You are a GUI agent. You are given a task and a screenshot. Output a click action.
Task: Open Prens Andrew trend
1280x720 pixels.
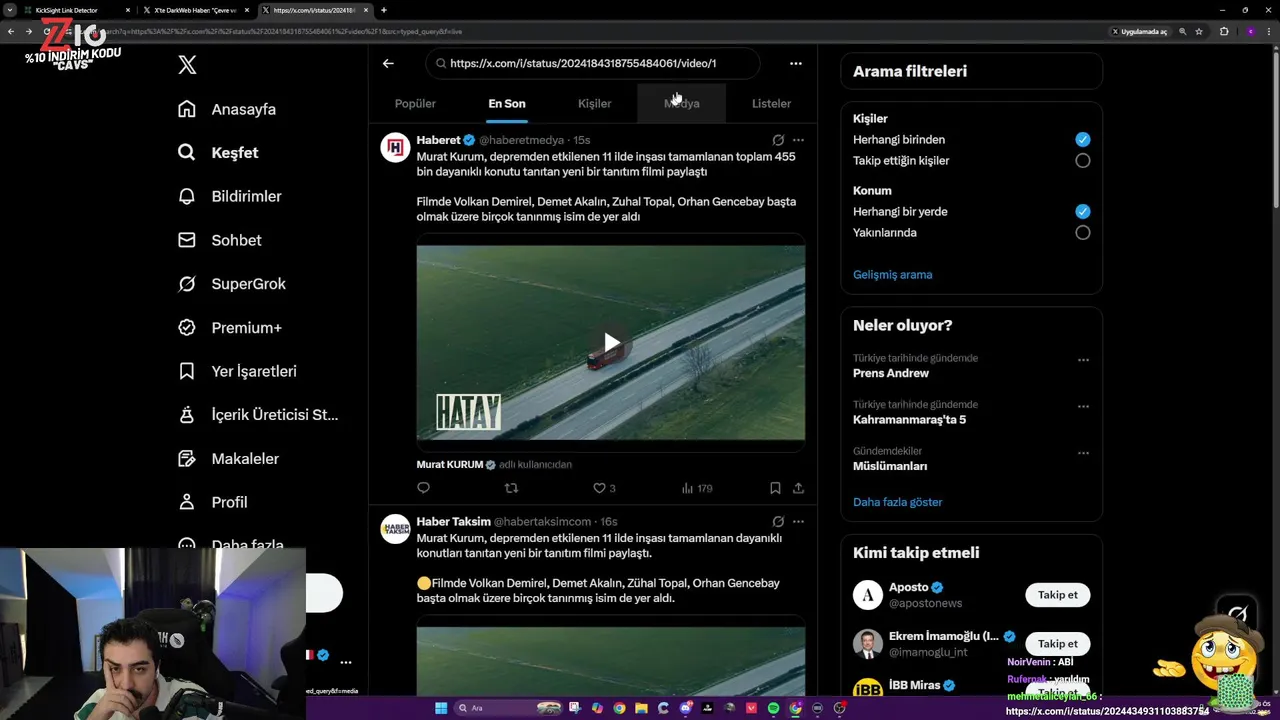point(891,373)
